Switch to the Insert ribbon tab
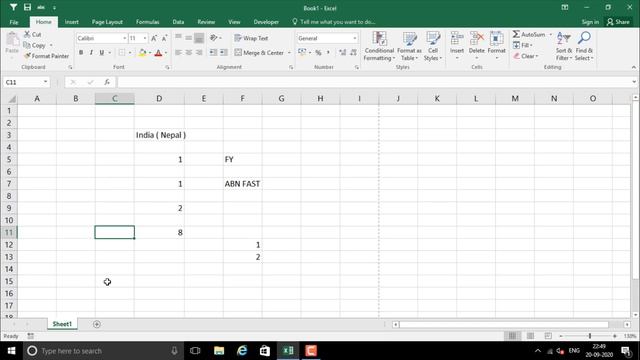This screenshot has width=640, height=360. click(71, 22)
